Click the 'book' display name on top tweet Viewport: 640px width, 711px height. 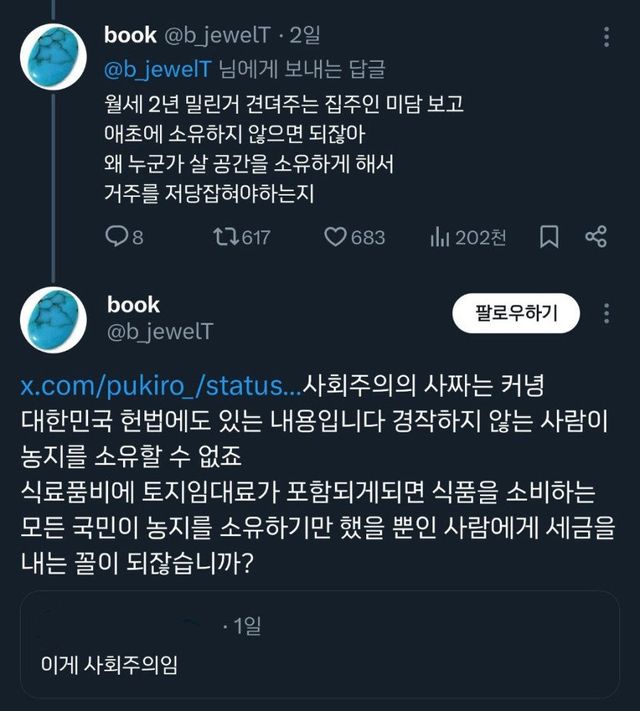pyautogui.click(x=130, y=35)
